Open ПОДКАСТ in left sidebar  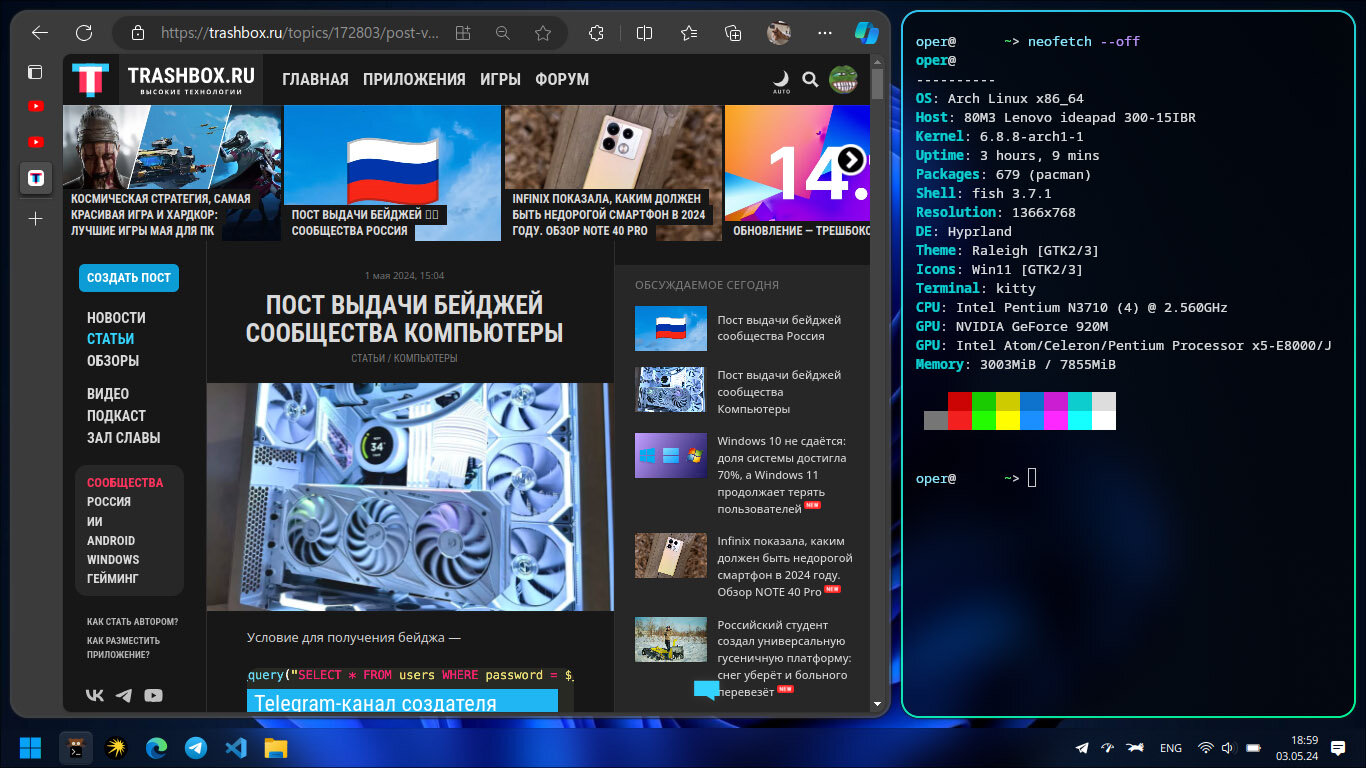[116, 416]
